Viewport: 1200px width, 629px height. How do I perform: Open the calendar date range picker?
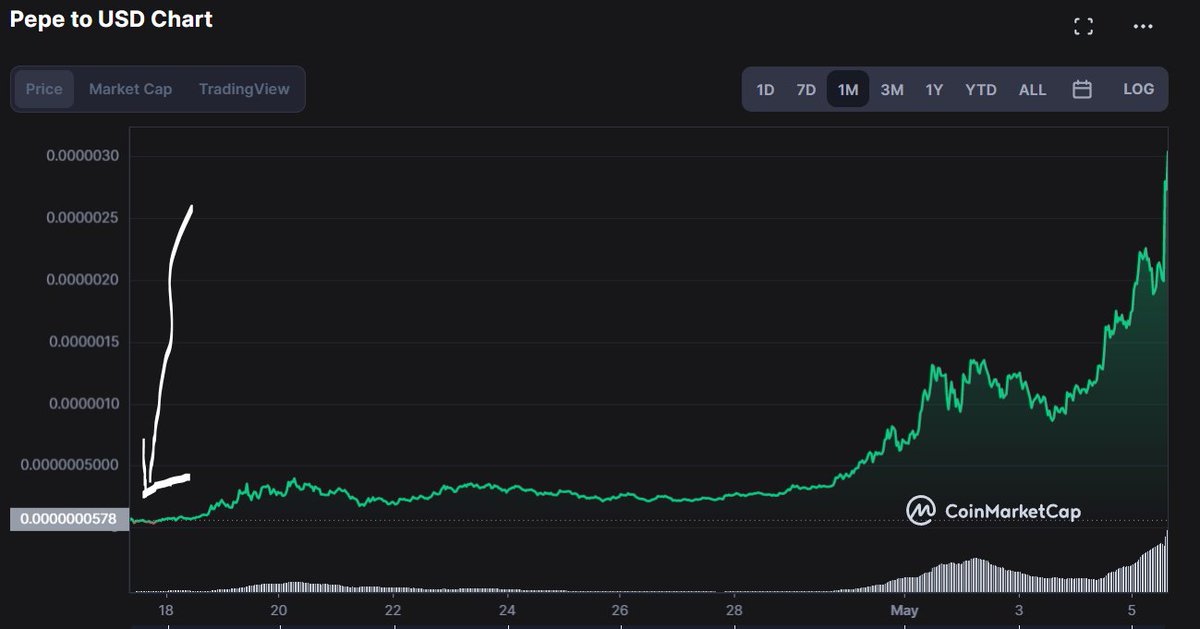point(1083,89)
